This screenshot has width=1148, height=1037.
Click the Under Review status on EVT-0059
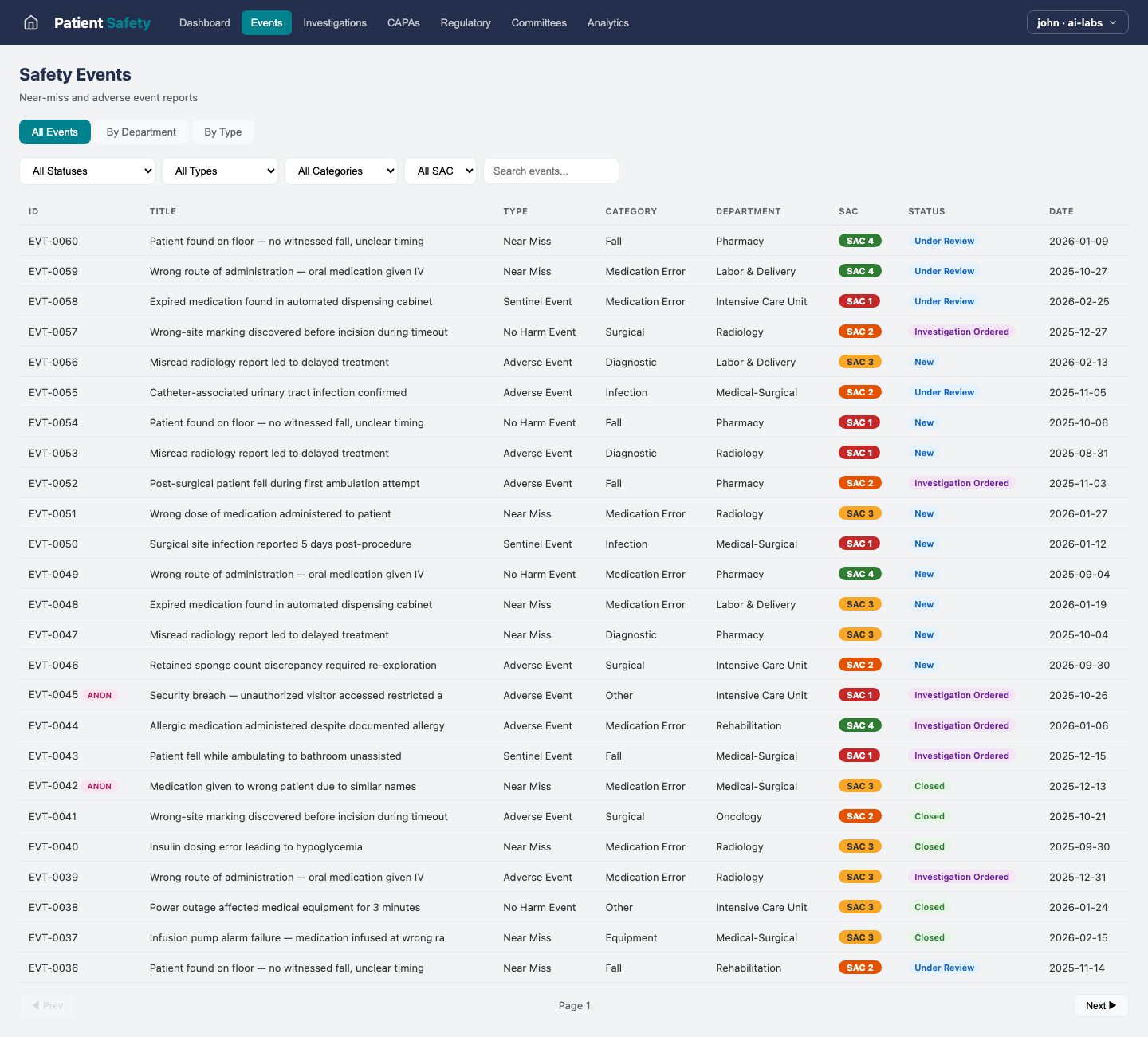coord(944,271)
